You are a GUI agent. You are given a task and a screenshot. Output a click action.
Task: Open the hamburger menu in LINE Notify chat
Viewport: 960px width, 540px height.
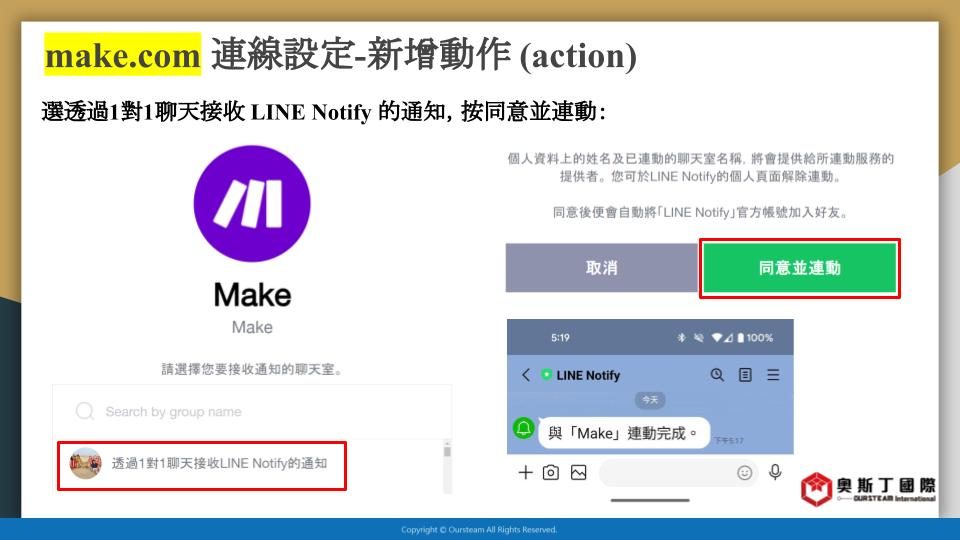coord(773,375)
